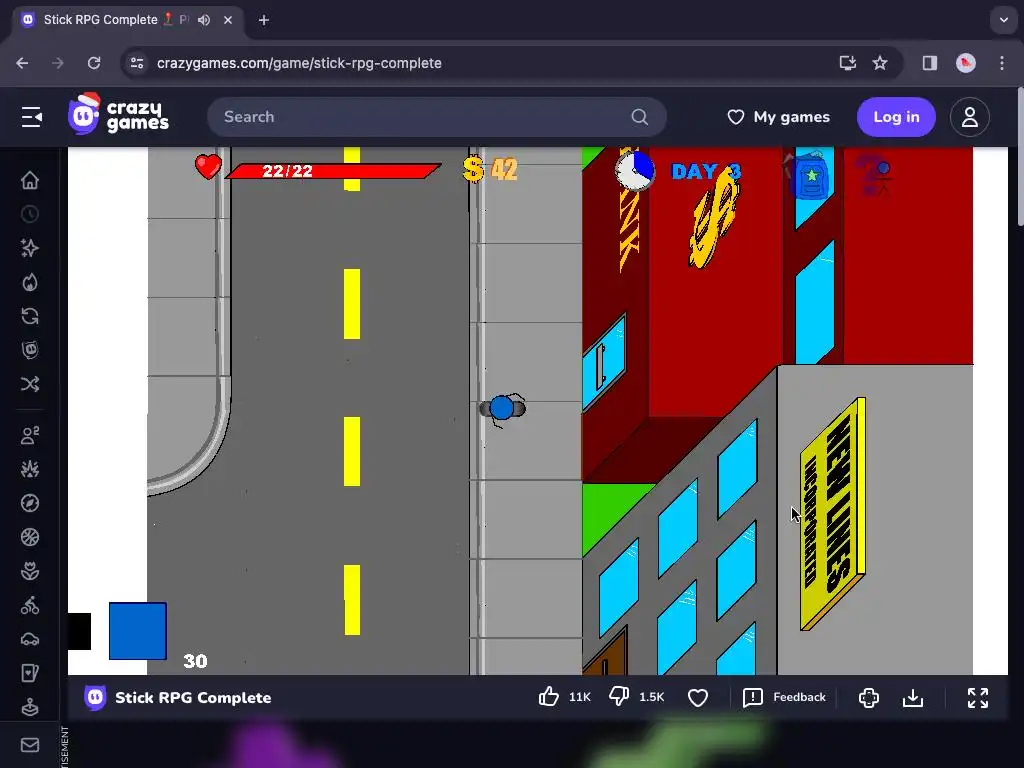Open the two-player games icon
The image size is (1024, 768).
pyautogui.click(x=30, y=435)
